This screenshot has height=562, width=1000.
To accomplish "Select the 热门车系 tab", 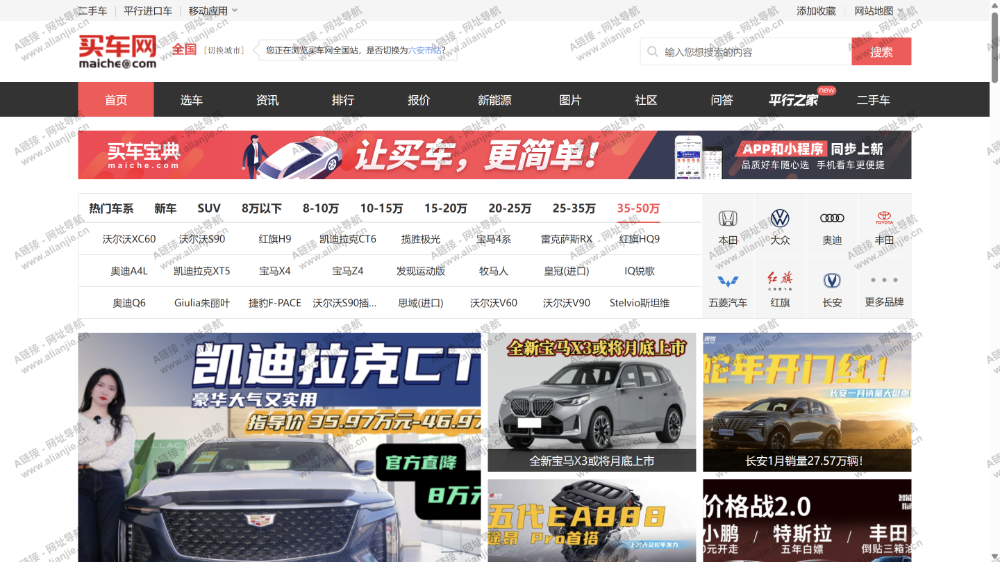I will tap(111, 209).
